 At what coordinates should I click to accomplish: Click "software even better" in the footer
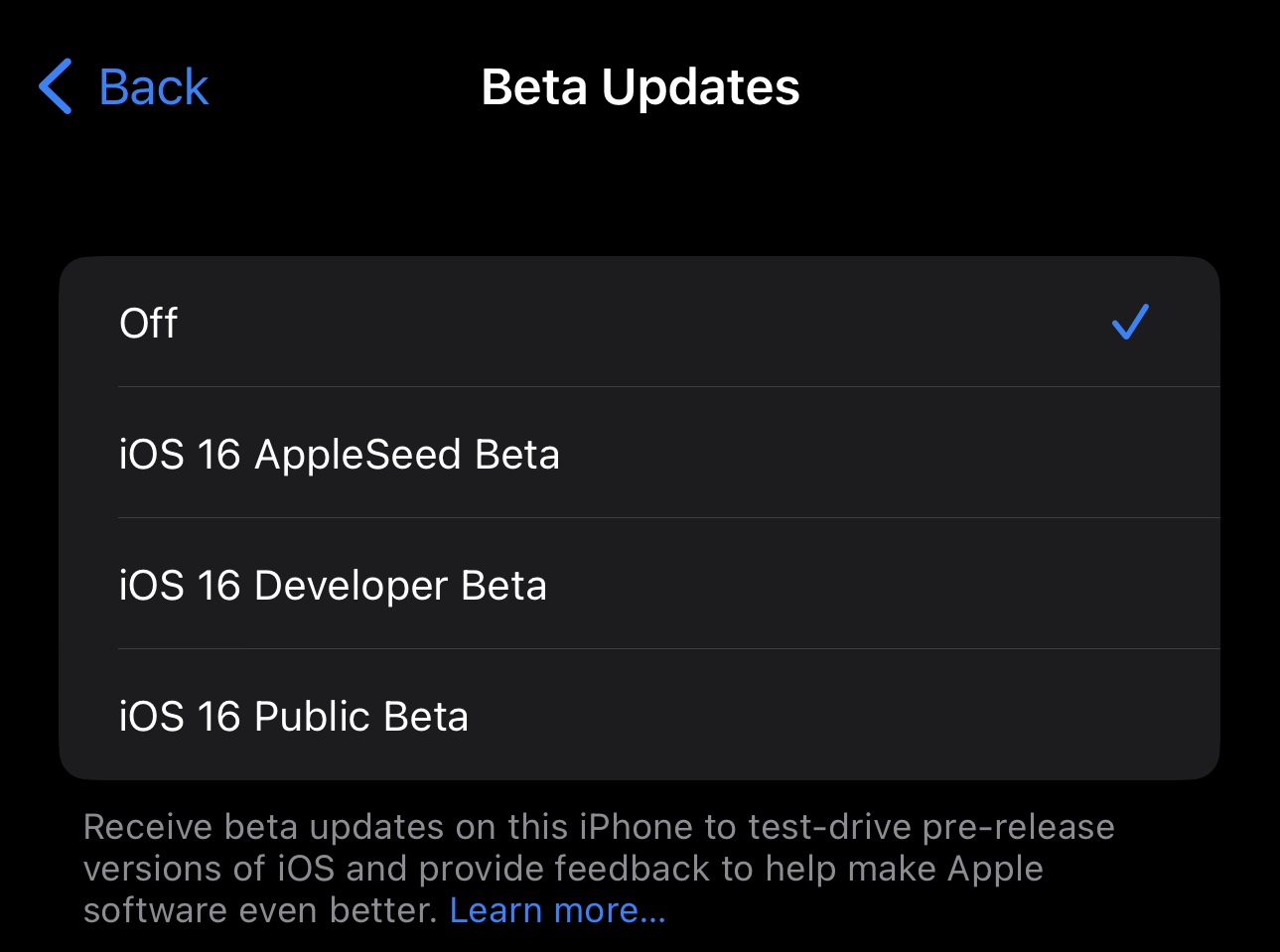(x=259, y=910)
